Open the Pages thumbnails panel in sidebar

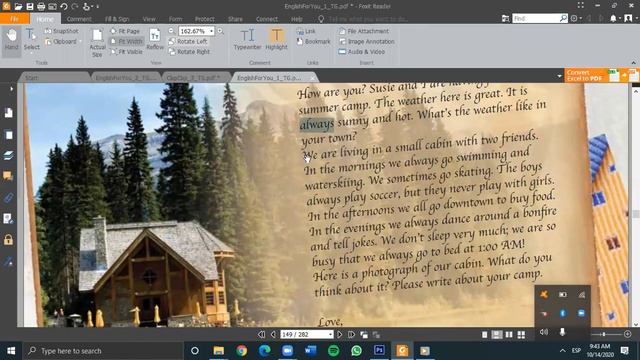coord(8,135)
